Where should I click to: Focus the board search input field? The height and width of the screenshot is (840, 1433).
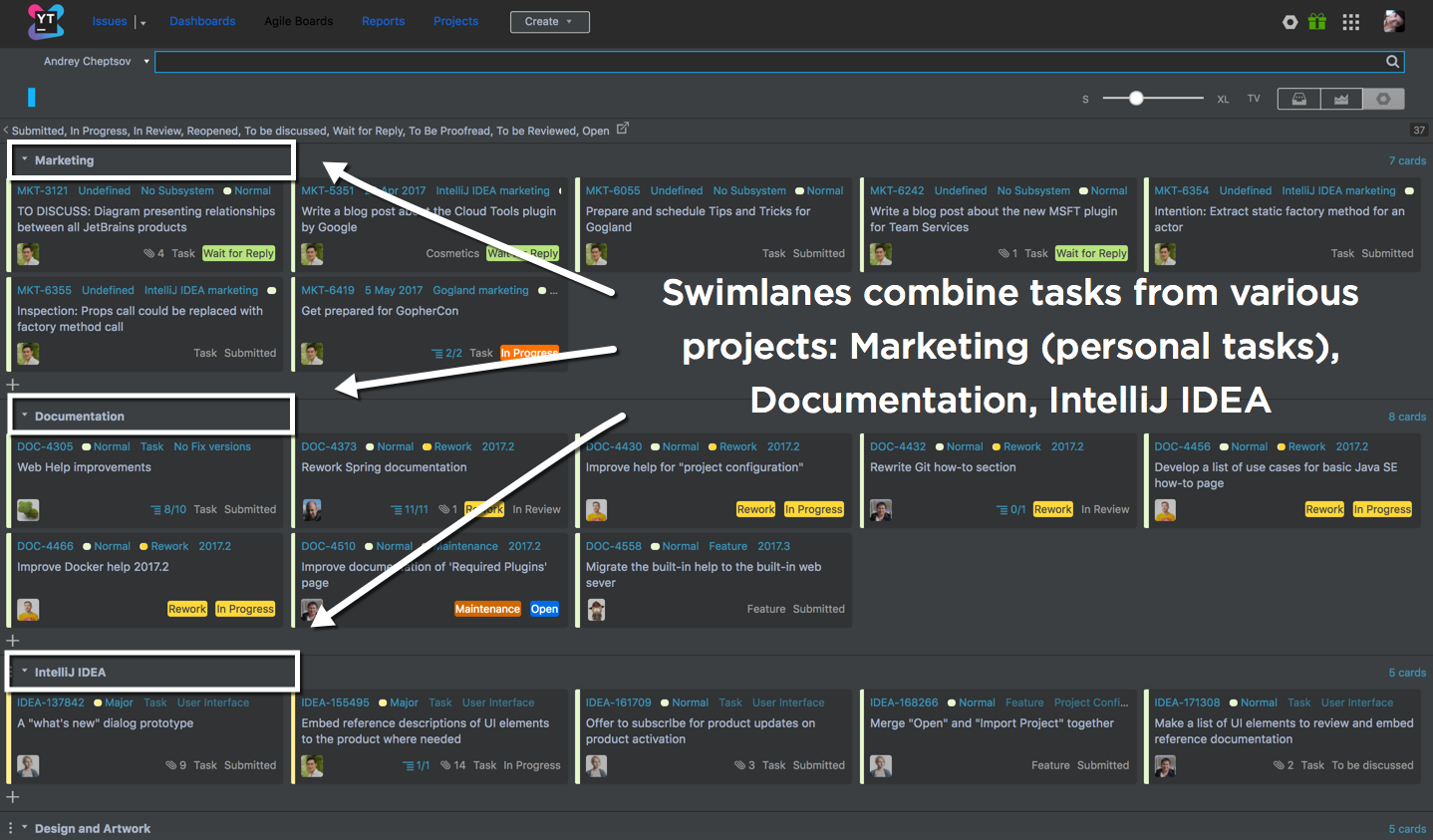769,62
